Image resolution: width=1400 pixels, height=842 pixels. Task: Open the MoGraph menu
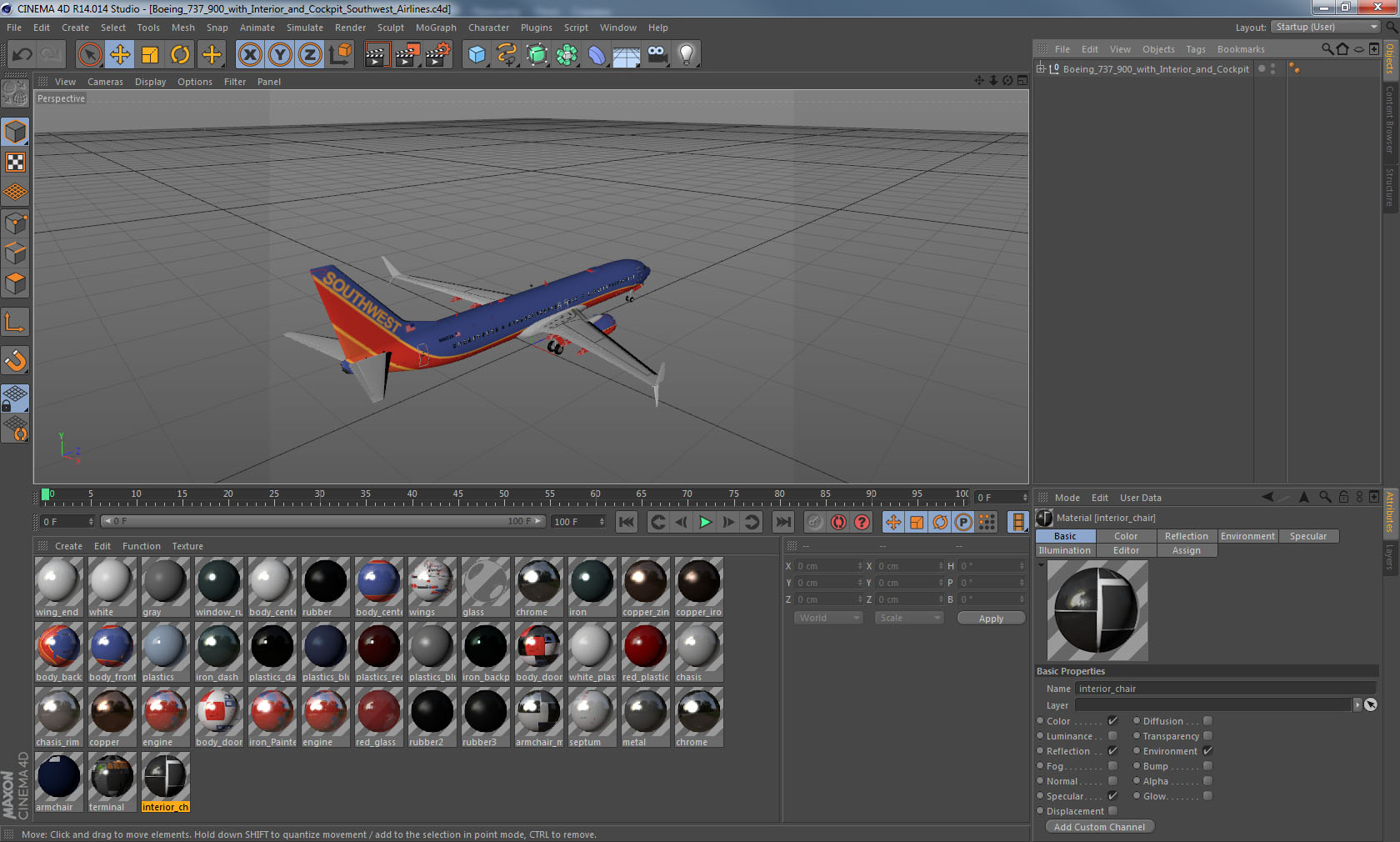(436, 28)
